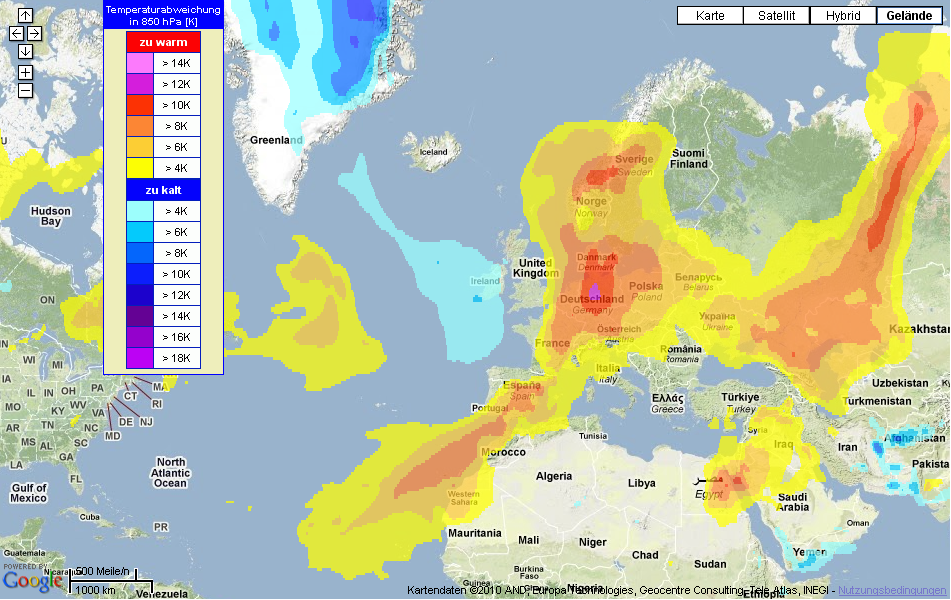
Task: Click the 'Temperaturabweichung in 850 hPa' title
Action: [163, 16]
